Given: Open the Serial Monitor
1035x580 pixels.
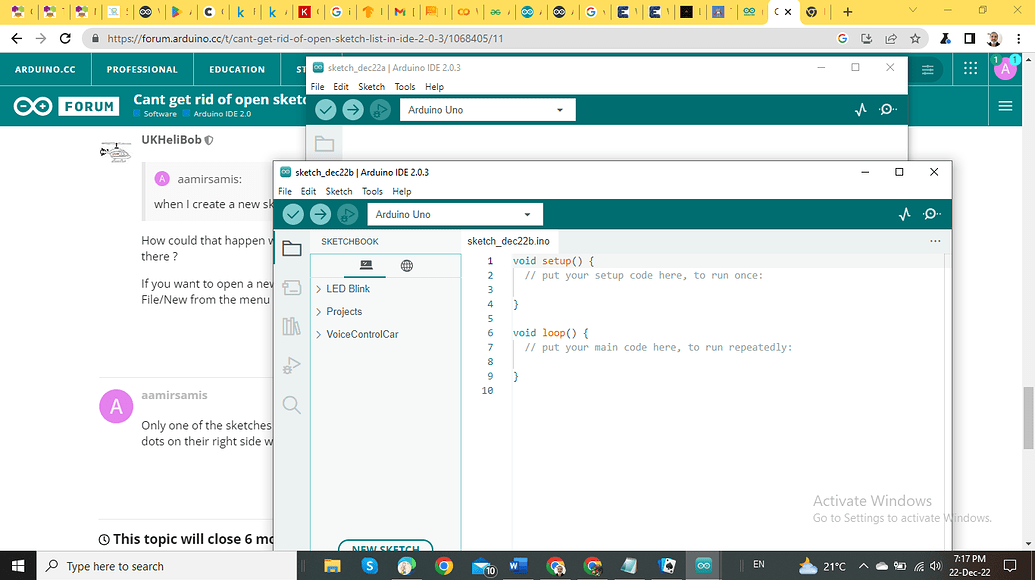Looking at the screenshot, I should point(931,214).
